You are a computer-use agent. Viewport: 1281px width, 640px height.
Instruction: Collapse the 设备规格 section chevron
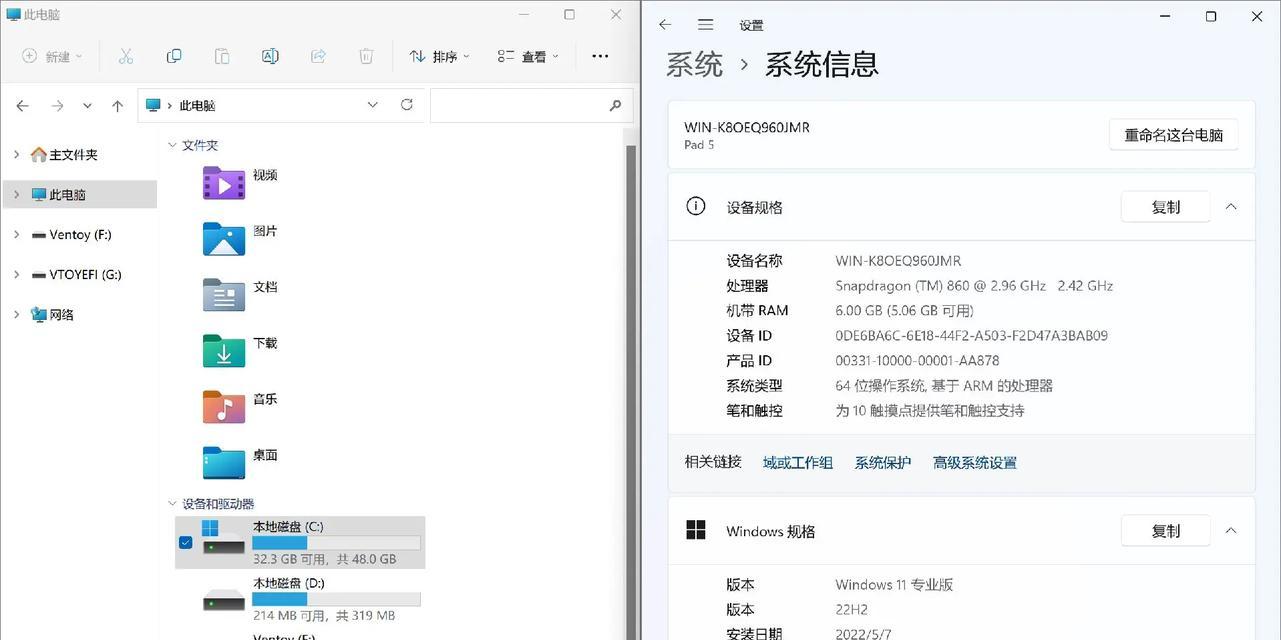click(x=1231, y=207)
